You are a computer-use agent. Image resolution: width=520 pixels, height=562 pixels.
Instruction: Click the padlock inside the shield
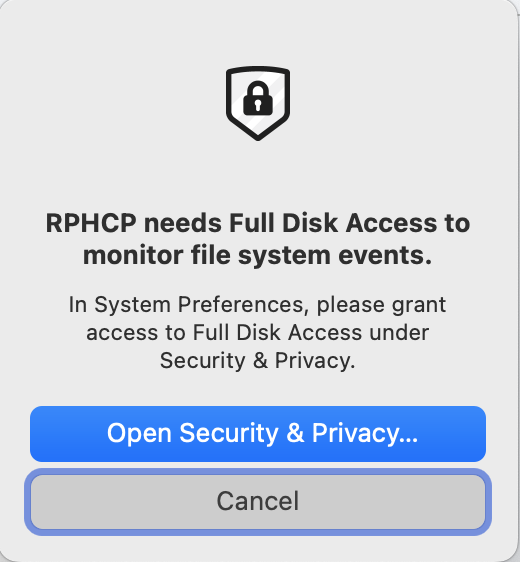coord(258,98)
